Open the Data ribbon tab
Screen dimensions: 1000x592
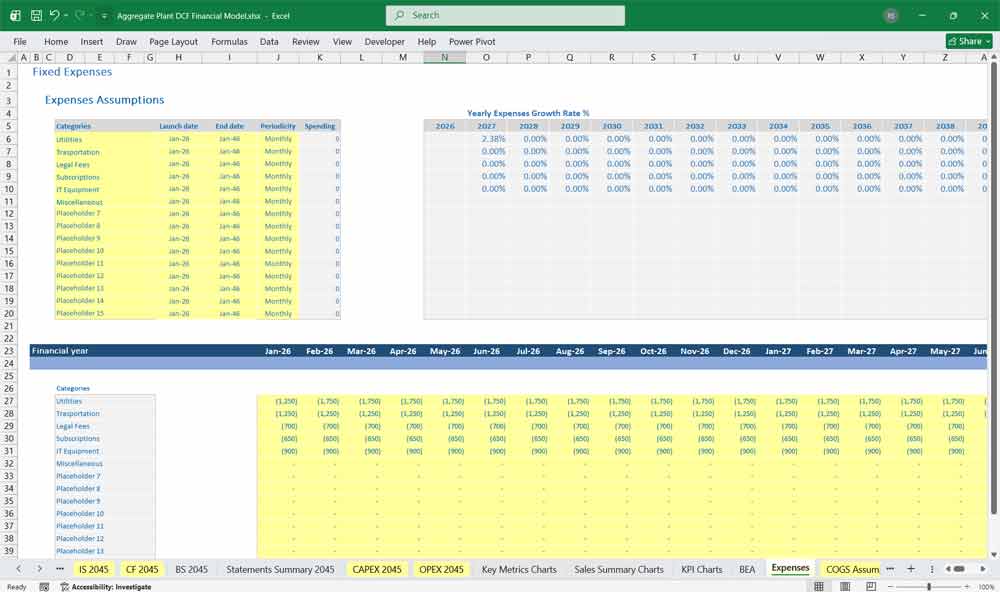[268, 41]
